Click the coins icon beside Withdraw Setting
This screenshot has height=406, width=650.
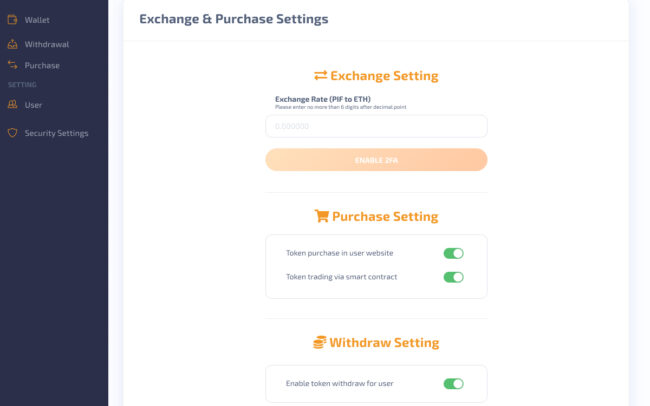tap(320, 342)
